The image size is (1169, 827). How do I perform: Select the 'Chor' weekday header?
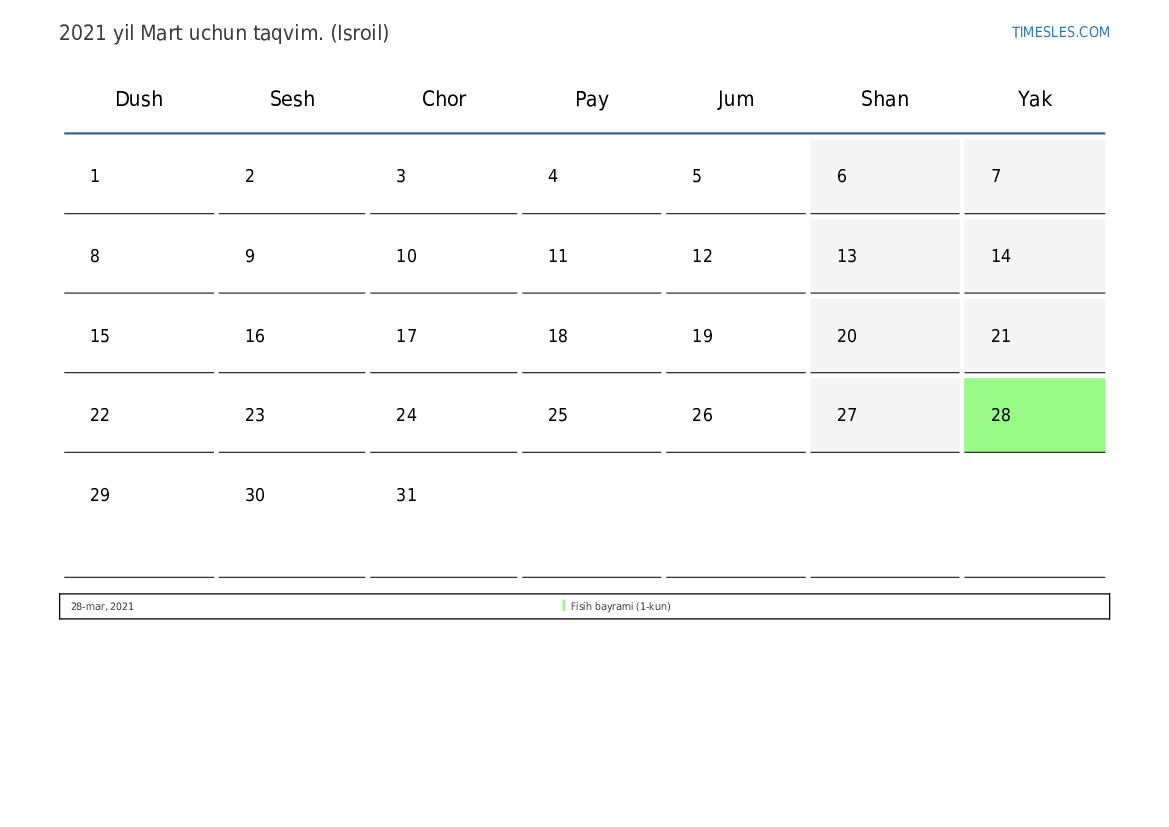point(444,99)
